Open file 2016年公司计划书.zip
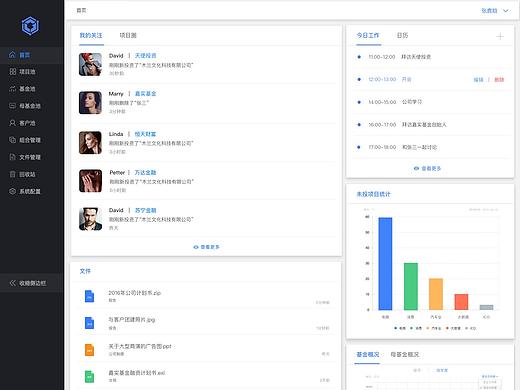Viewport: 520px width, 390px height. point(135,293)
